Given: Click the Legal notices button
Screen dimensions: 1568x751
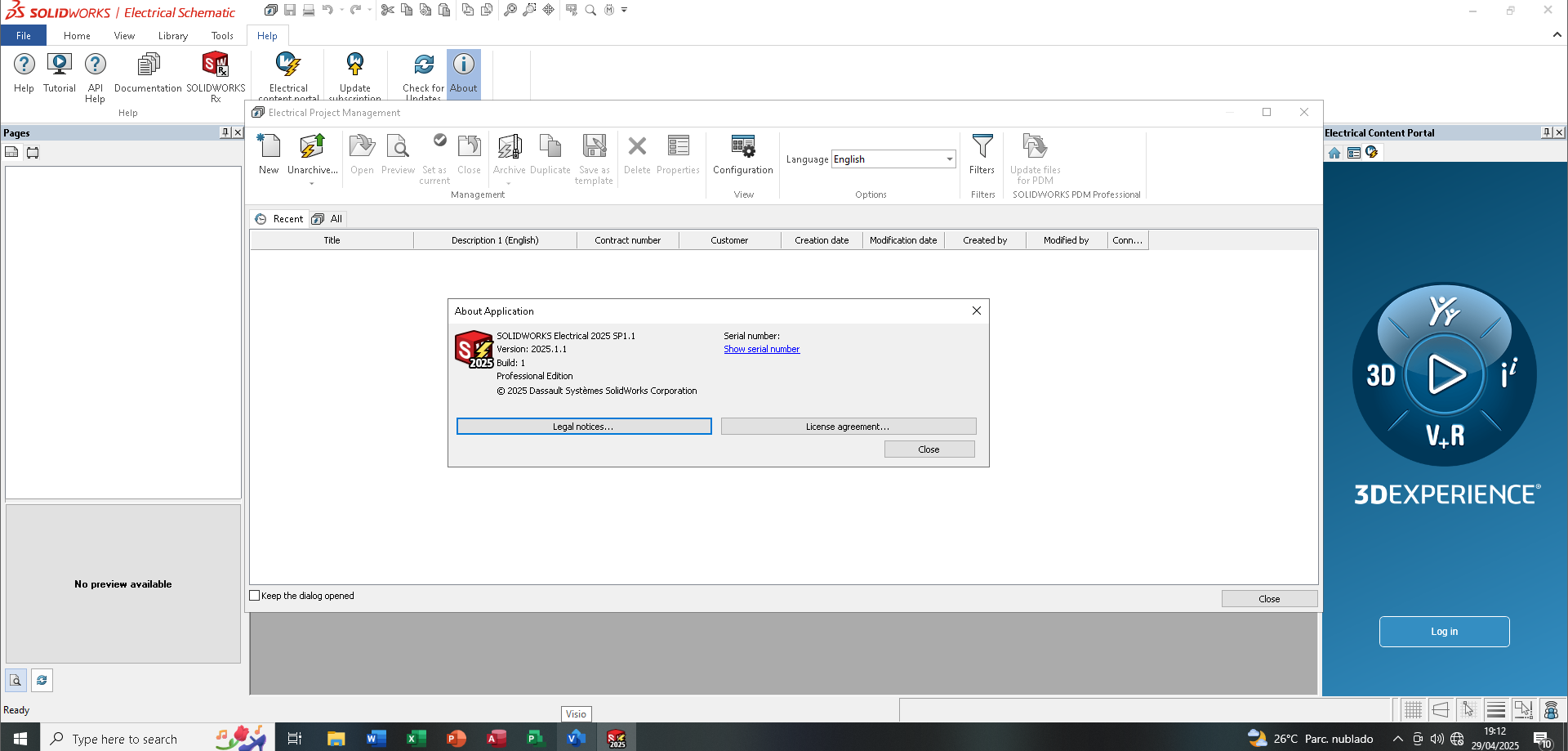Looking at the screenshot, I should click(x=584, y=427).
